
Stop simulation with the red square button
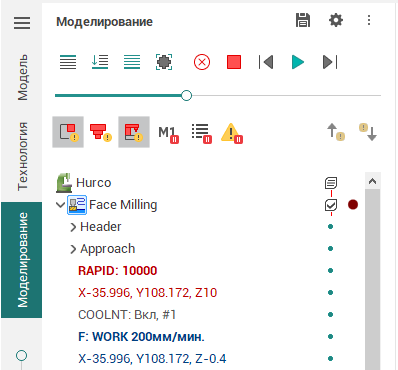tap(234, 62)
